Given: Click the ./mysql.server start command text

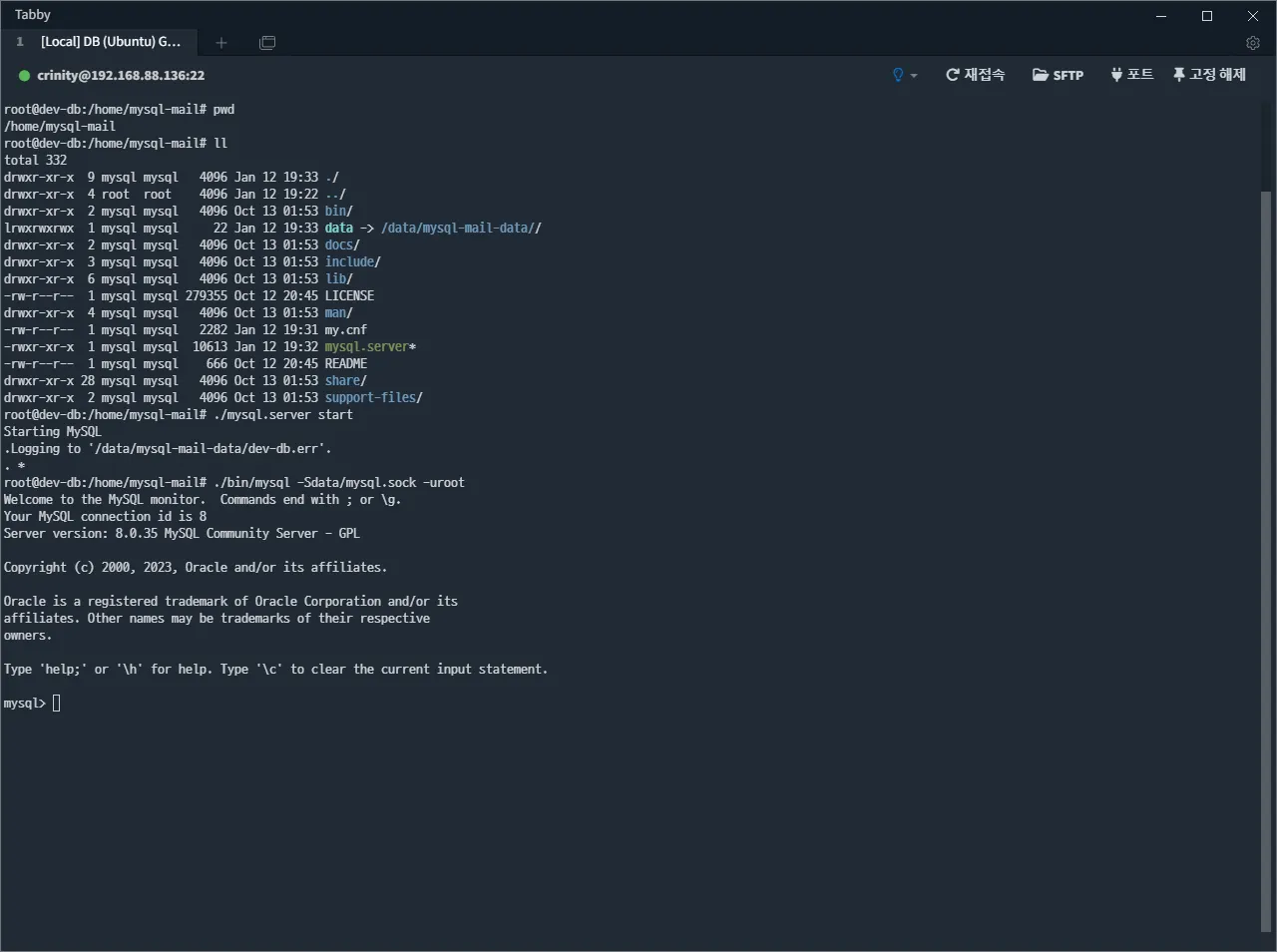Looking at the screenshot, I should [x=283, y=415].
